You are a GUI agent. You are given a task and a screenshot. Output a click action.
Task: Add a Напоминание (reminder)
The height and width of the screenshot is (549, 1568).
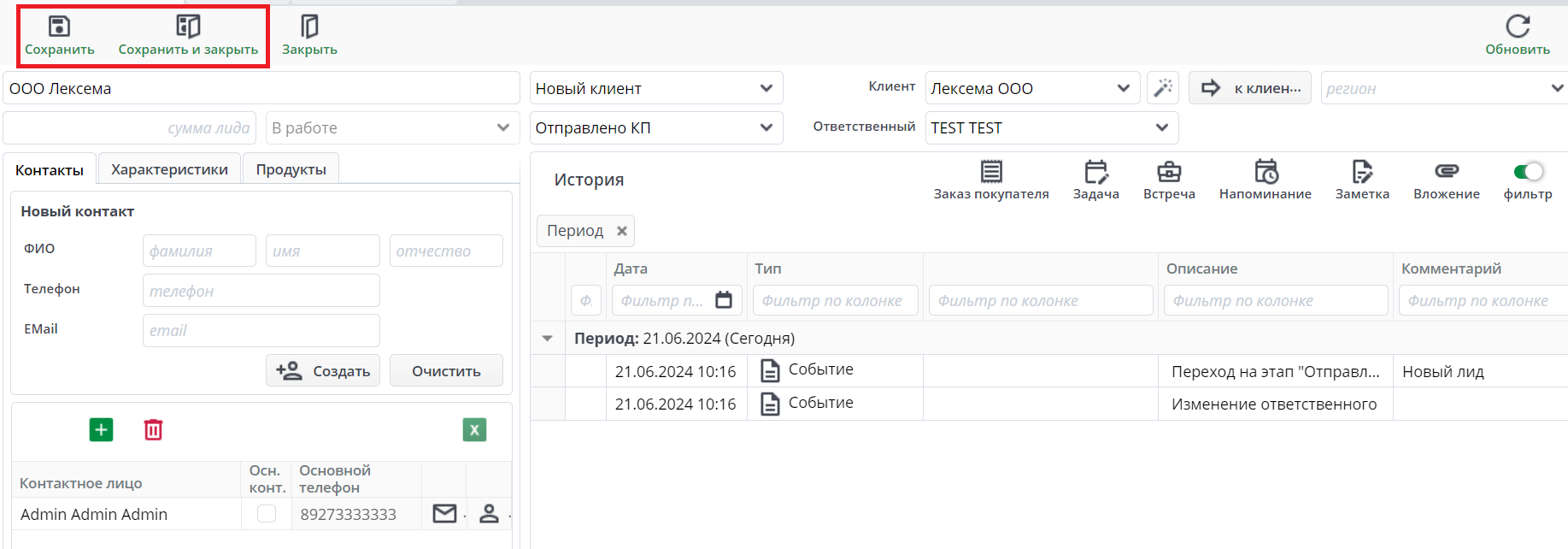(x=1265, y=173)
